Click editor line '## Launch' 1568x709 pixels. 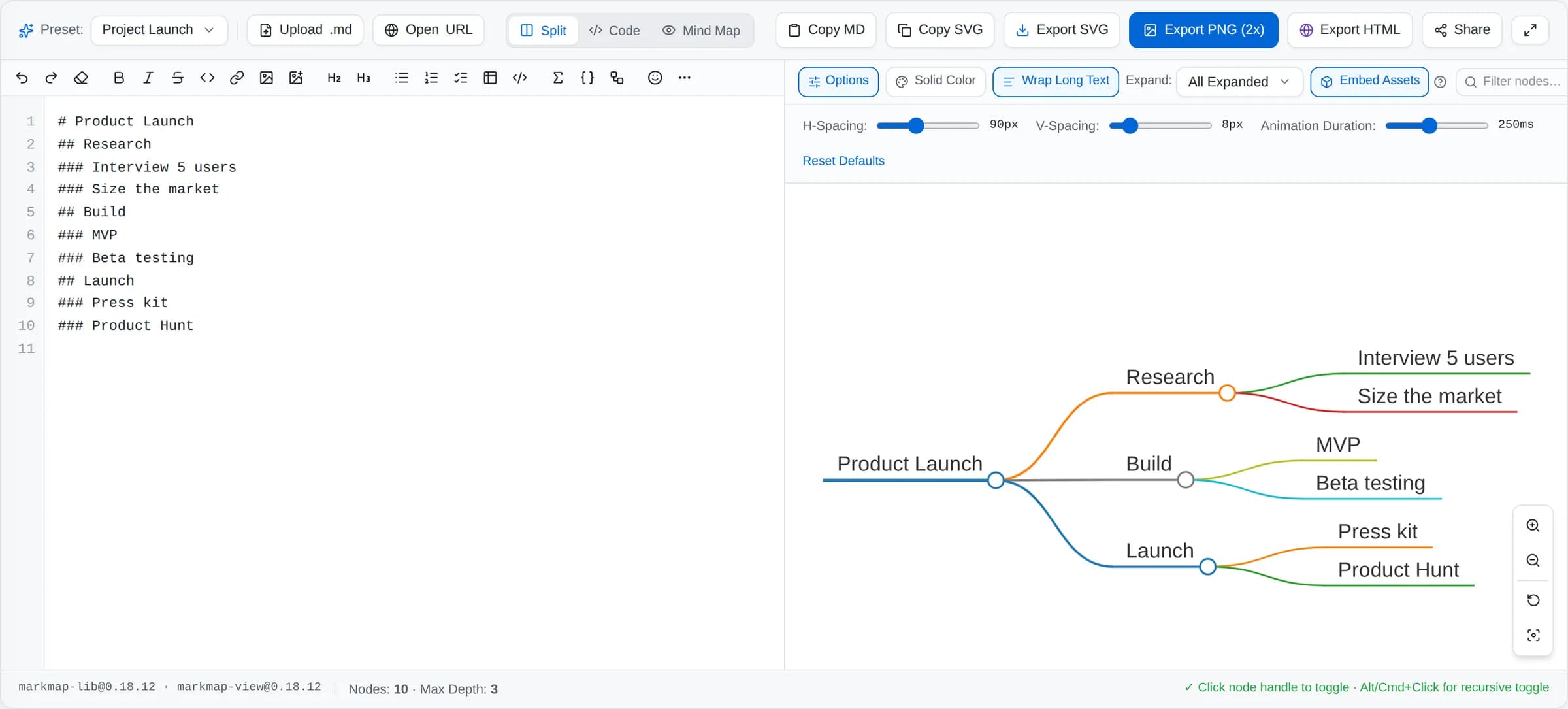(x=96, y=280)
